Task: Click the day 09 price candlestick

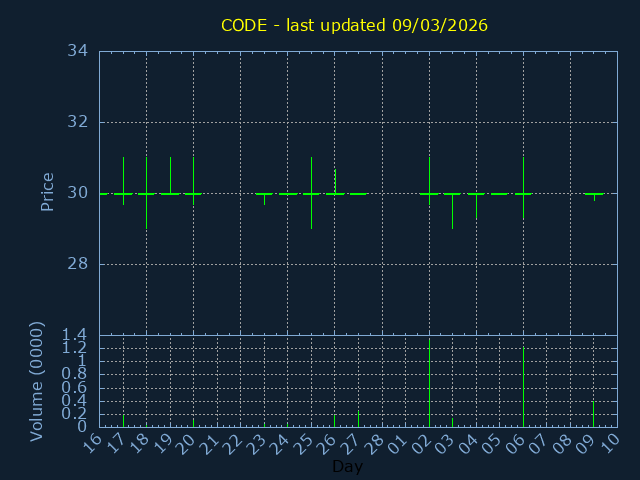Action: 594,195
